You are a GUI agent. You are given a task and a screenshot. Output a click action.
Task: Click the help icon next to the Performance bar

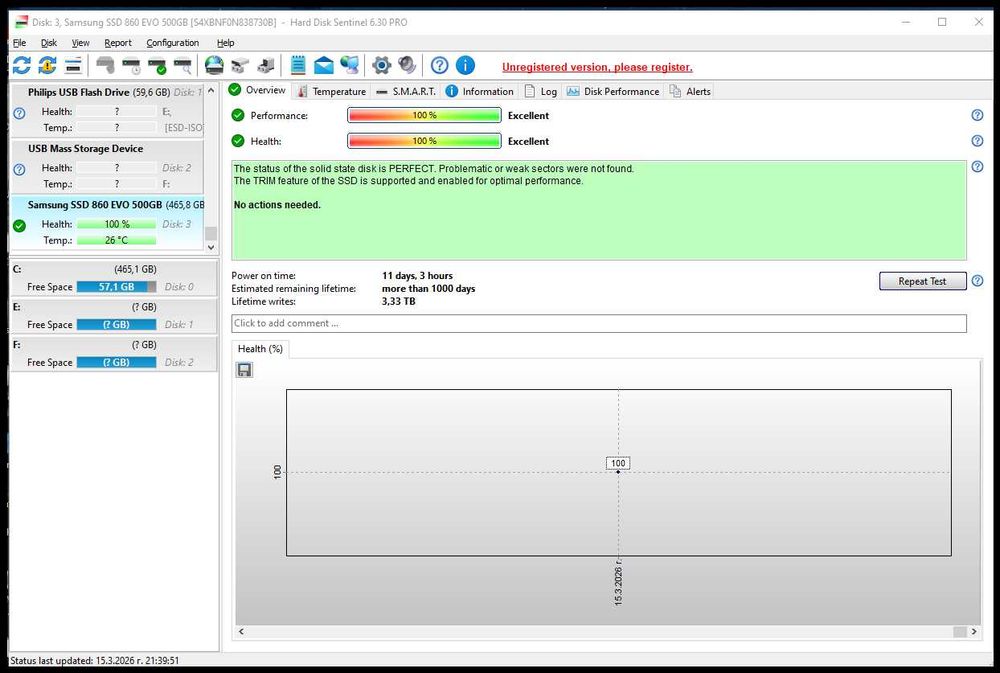(x=977, y=115)
